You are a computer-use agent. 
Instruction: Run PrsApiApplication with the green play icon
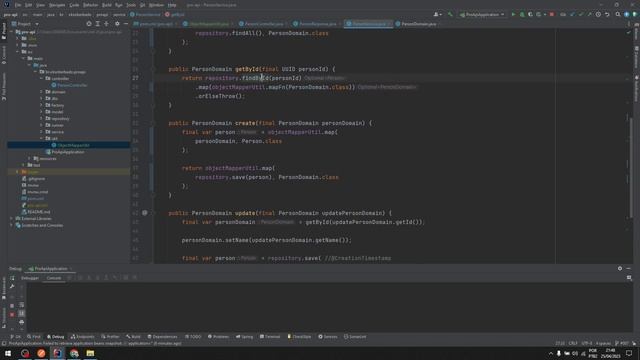click(513, 14)
